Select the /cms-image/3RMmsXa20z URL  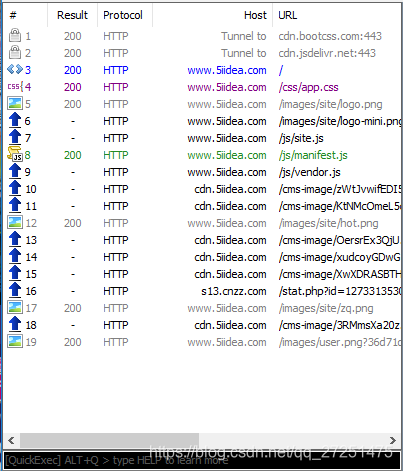tap(340, 325)
